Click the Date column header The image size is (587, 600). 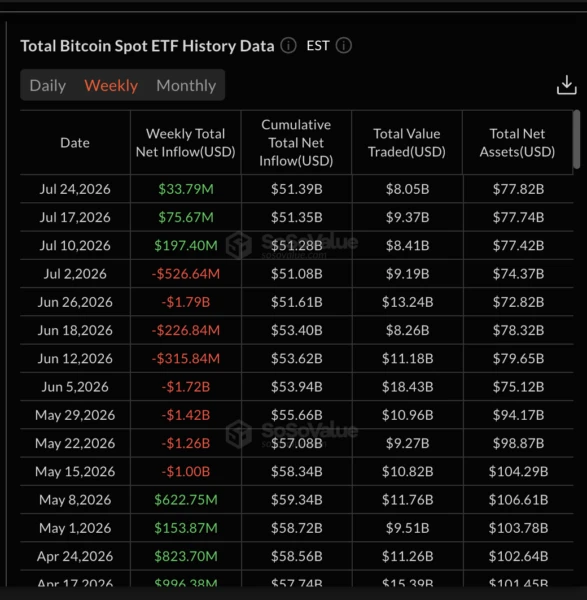[75, 143]
